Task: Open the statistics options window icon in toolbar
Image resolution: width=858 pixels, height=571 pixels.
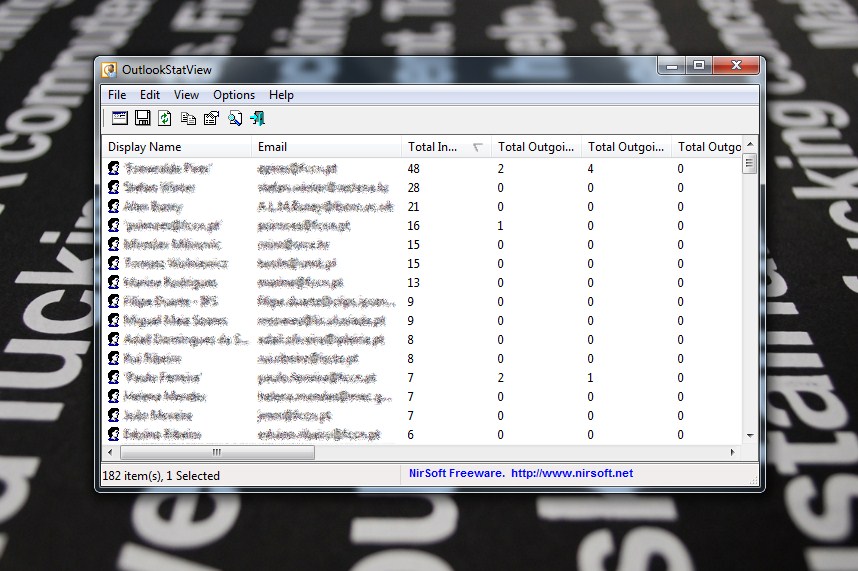Action: coord(119,118)
